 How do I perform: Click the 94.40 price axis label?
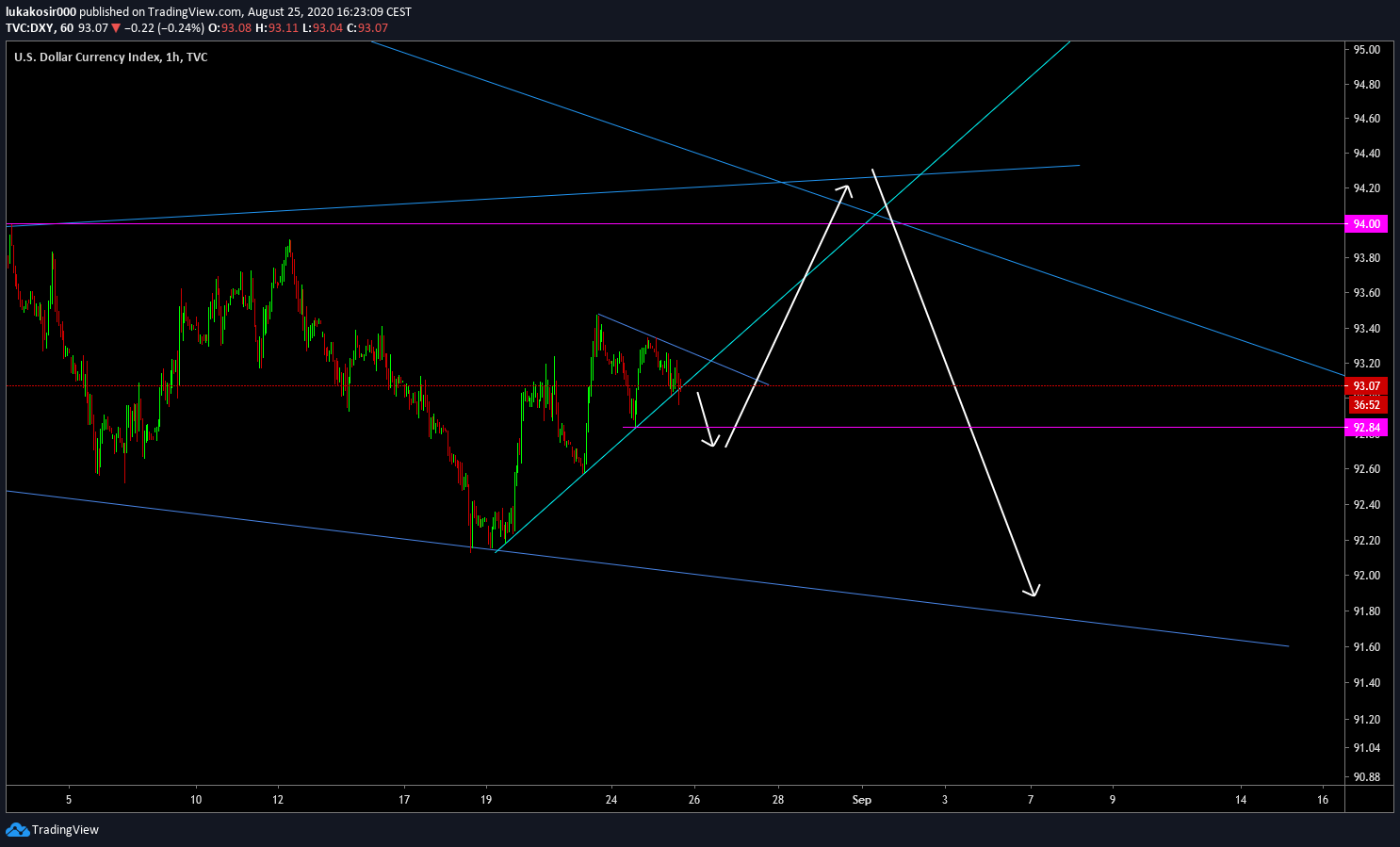1367,154
